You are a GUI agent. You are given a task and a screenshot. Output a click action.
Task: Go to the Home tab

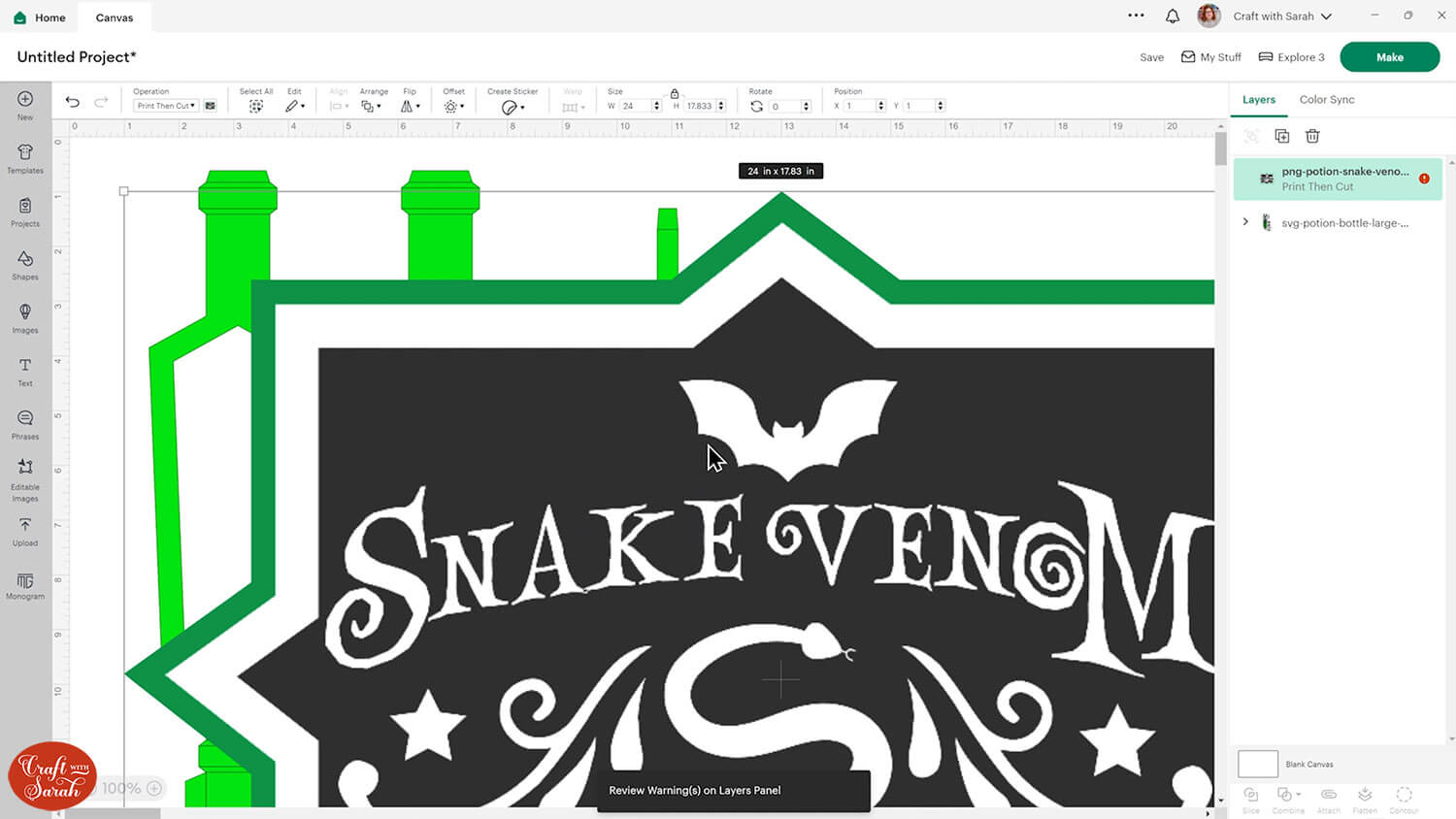[40, 17]
